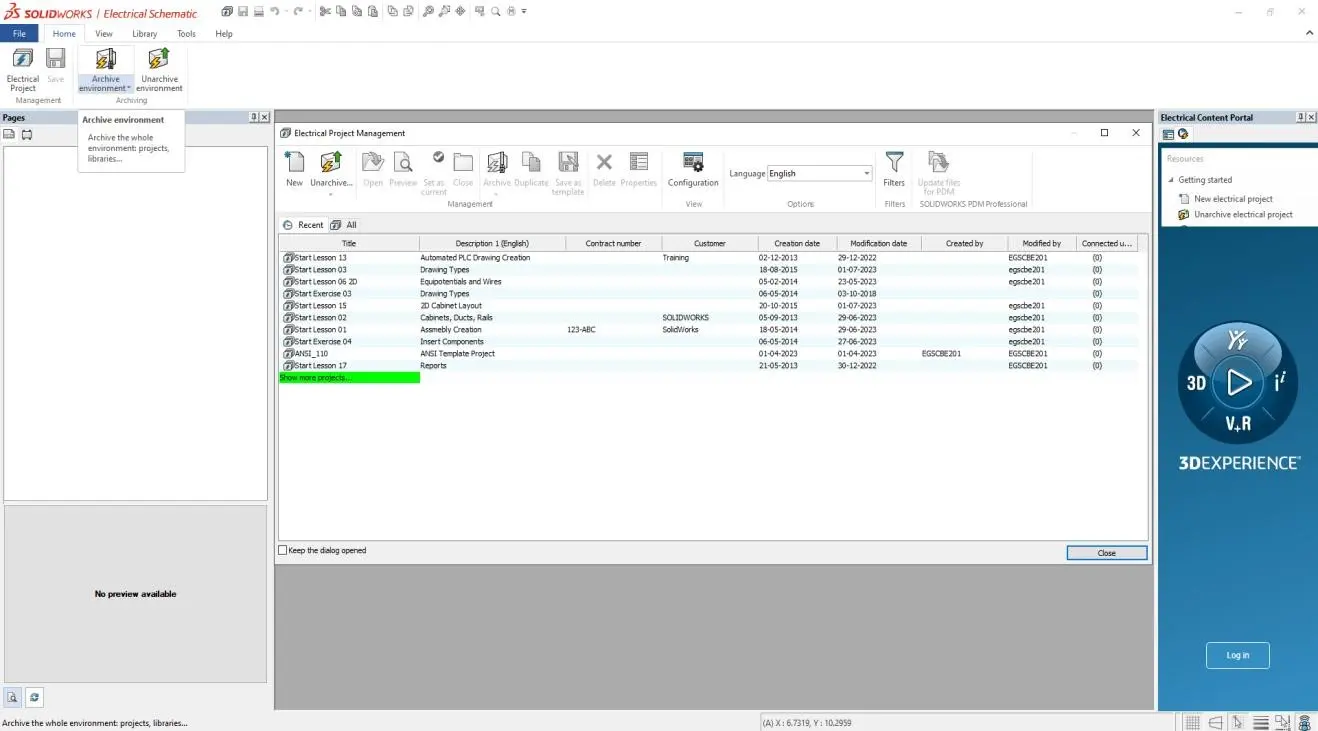Screen dimensions: 1318x731
Task: Switch to the All tab
Action: 344,224
